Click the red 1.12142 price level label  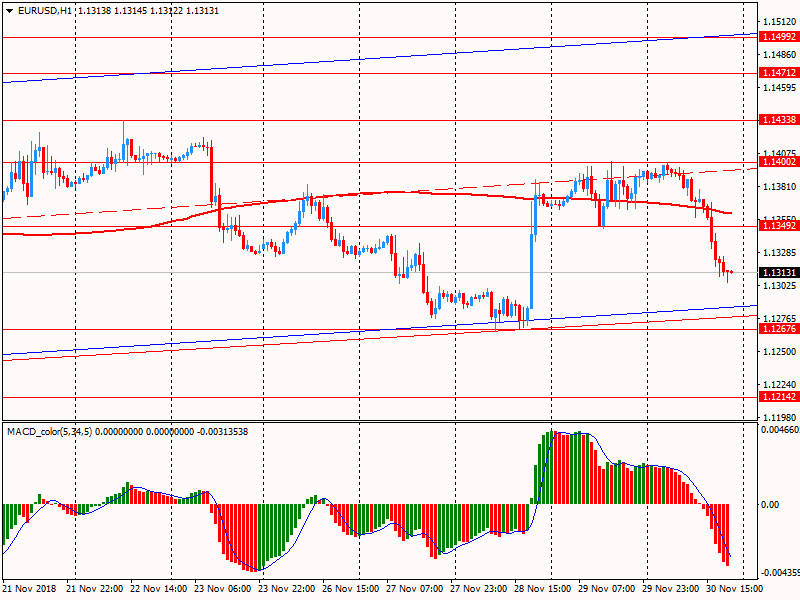pyautogui.click(x=778, y=396)
